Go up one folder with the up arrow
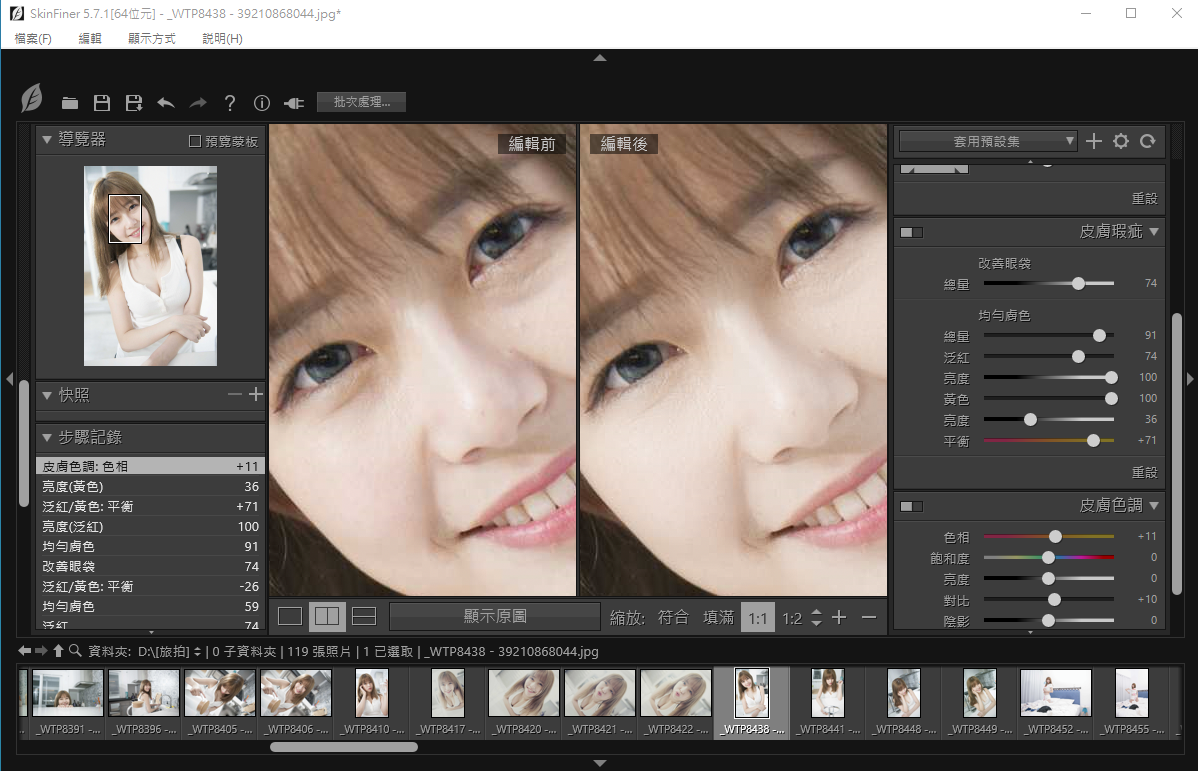The image size is (1198, 771). (58, 651)
